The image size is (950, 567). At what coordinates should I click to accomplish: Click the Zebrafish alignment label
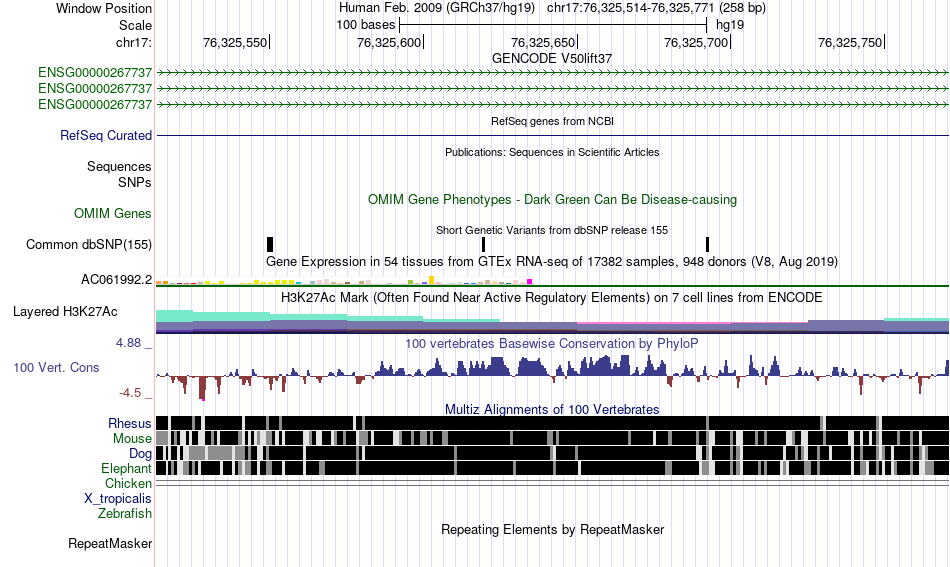click(125, 513)
